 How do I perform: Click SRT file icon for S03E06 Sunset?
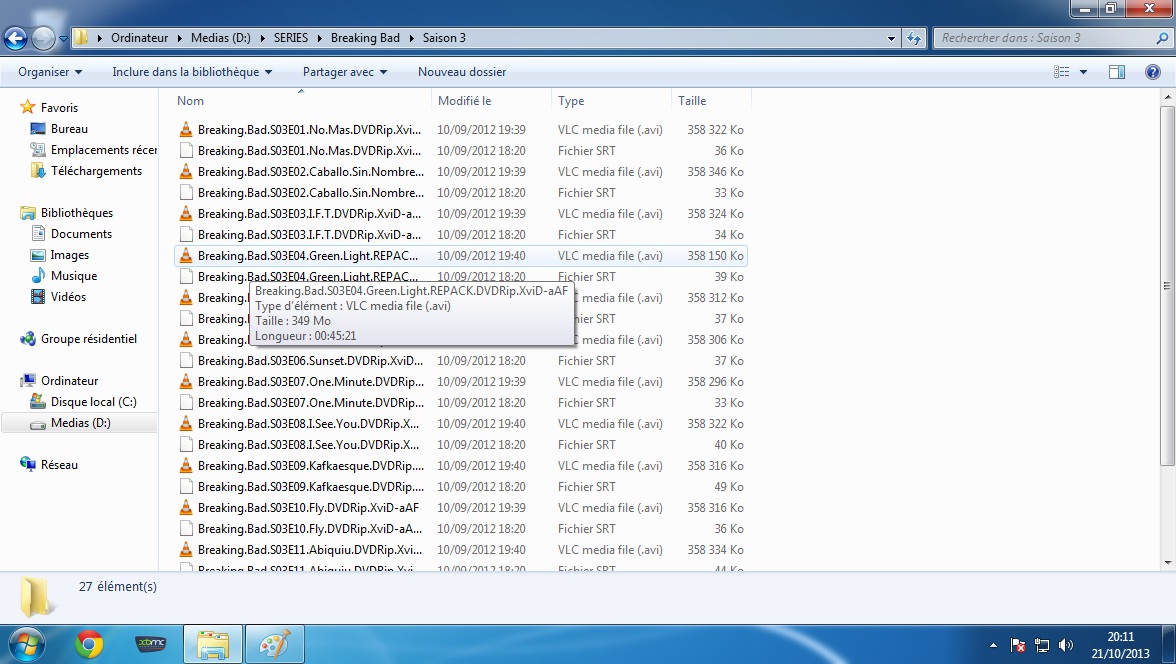(x=186, y=361)
